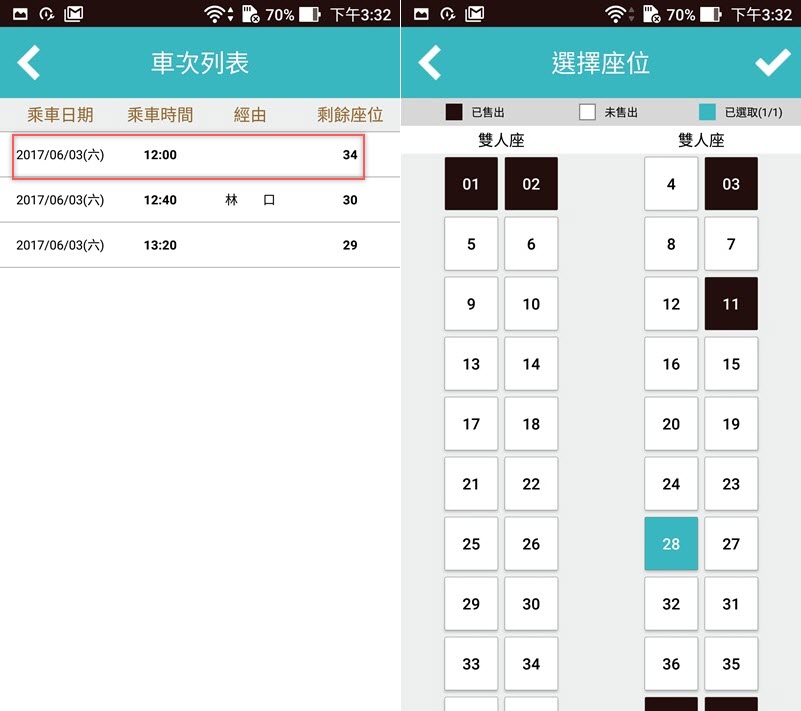Tap the Gmail notification icon in left status bar
Screen dimensions: 801x711
coord(74,14)
